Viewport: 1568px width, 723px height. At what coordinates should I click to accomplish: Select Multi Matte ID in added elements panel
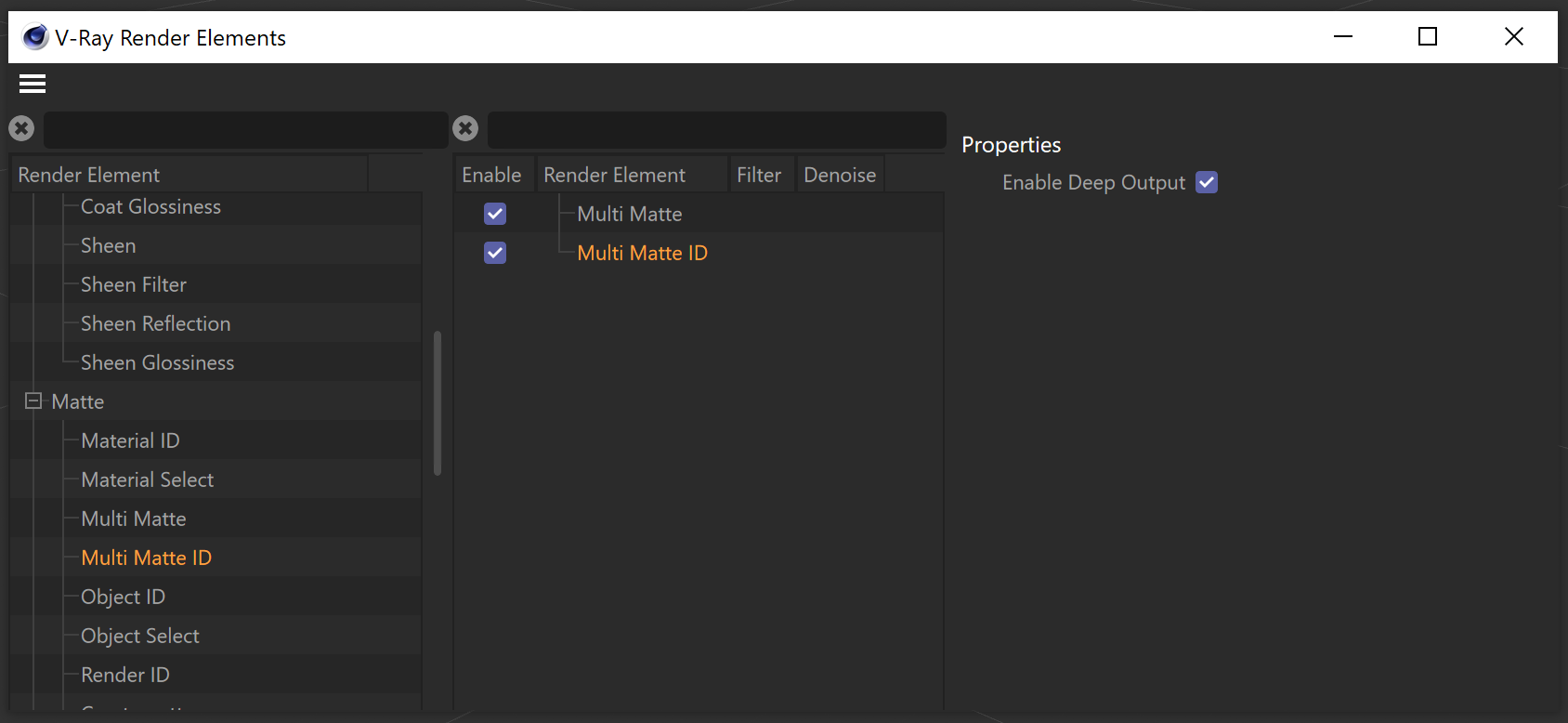tap(643, 253)
